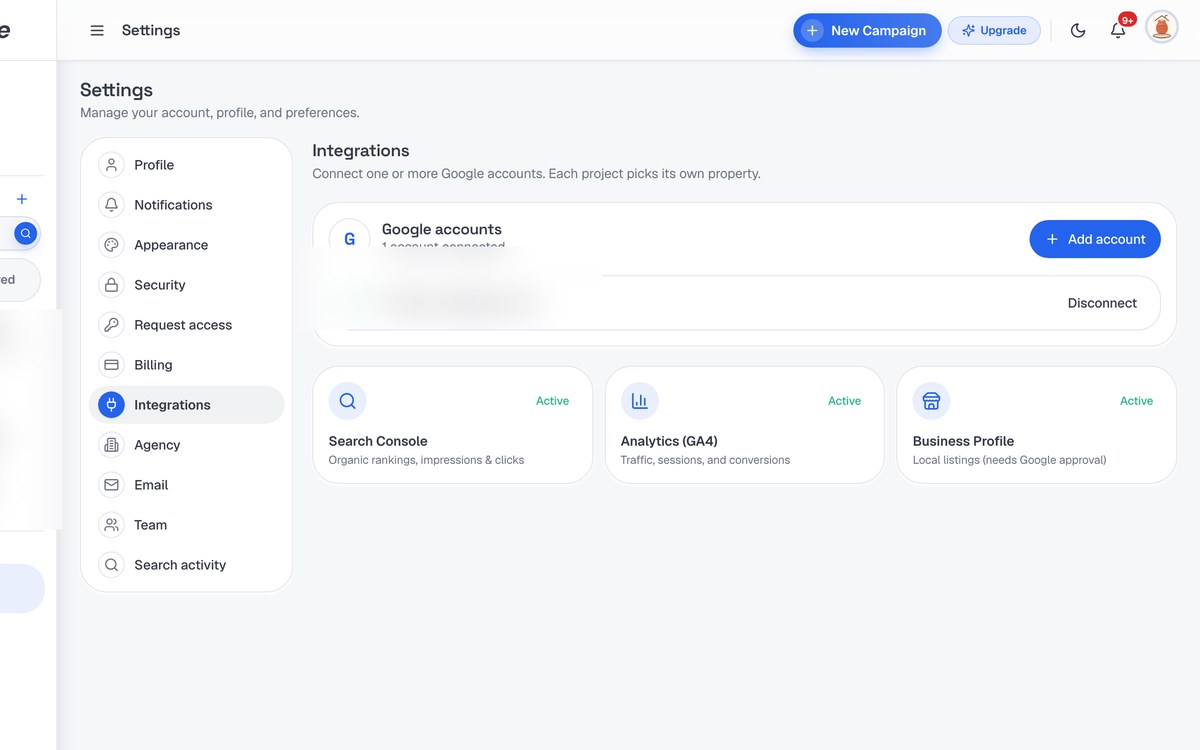Open the user avatar menu

click(1162, 28)
